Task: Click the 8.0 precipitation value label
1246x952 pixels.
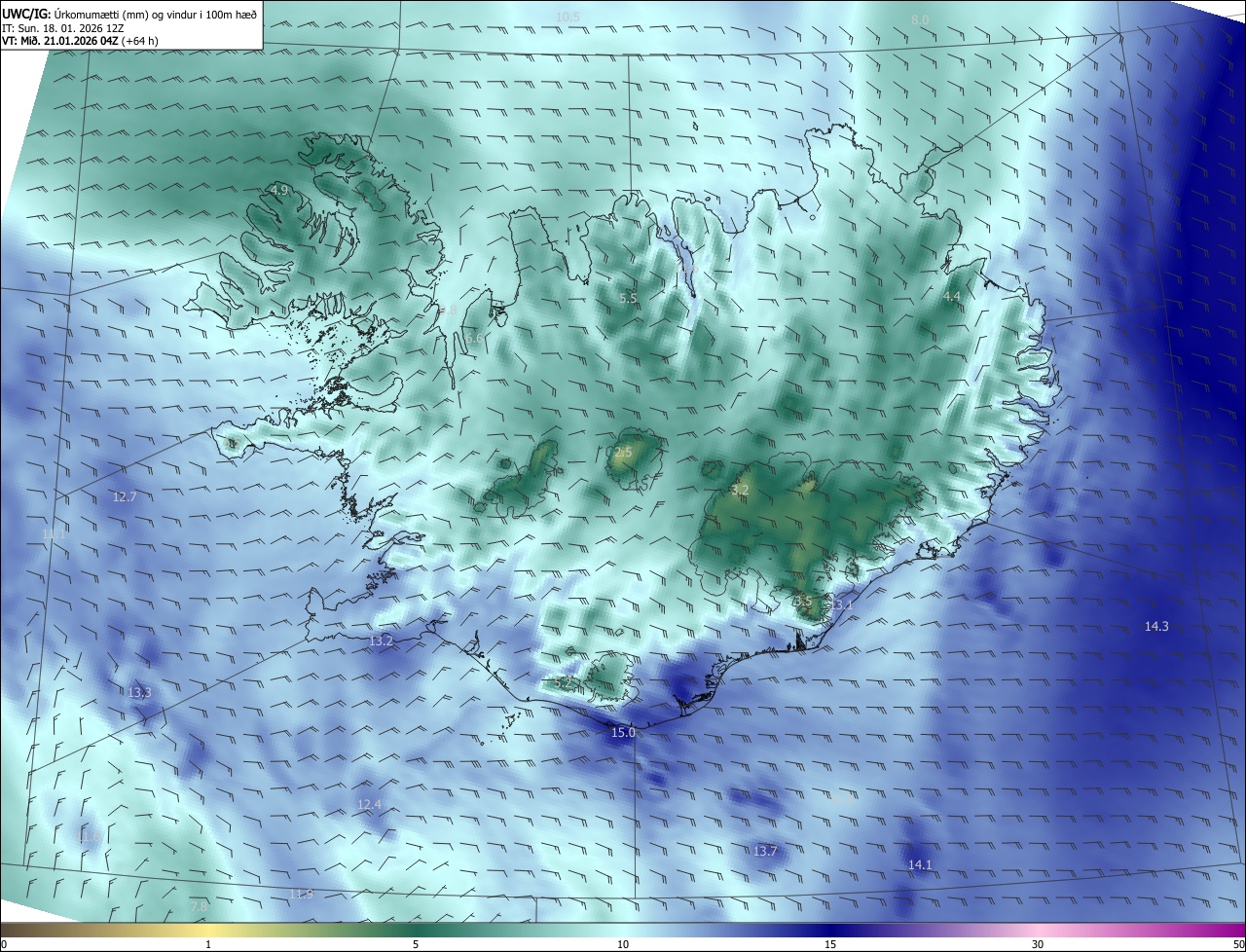Action: 920,20
